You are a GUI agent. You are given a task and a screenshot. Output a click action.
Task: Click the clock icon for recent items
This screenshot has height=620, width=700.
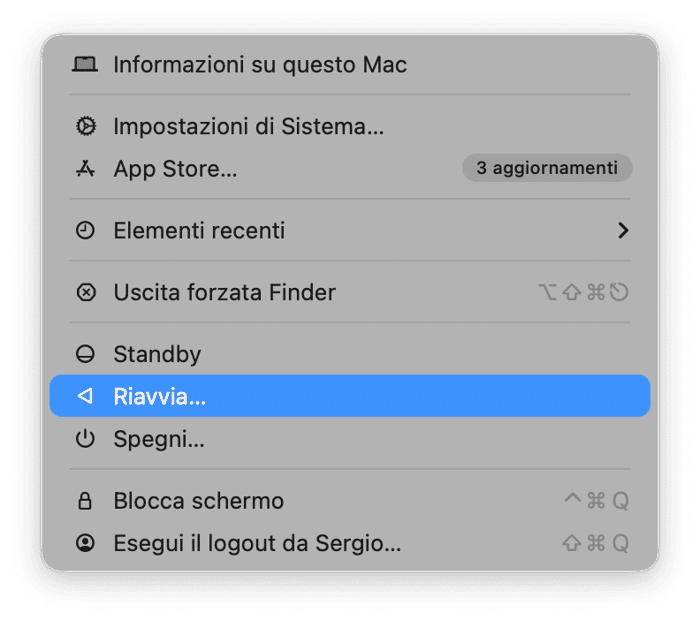pyautogui.click(x=86, y=231)
